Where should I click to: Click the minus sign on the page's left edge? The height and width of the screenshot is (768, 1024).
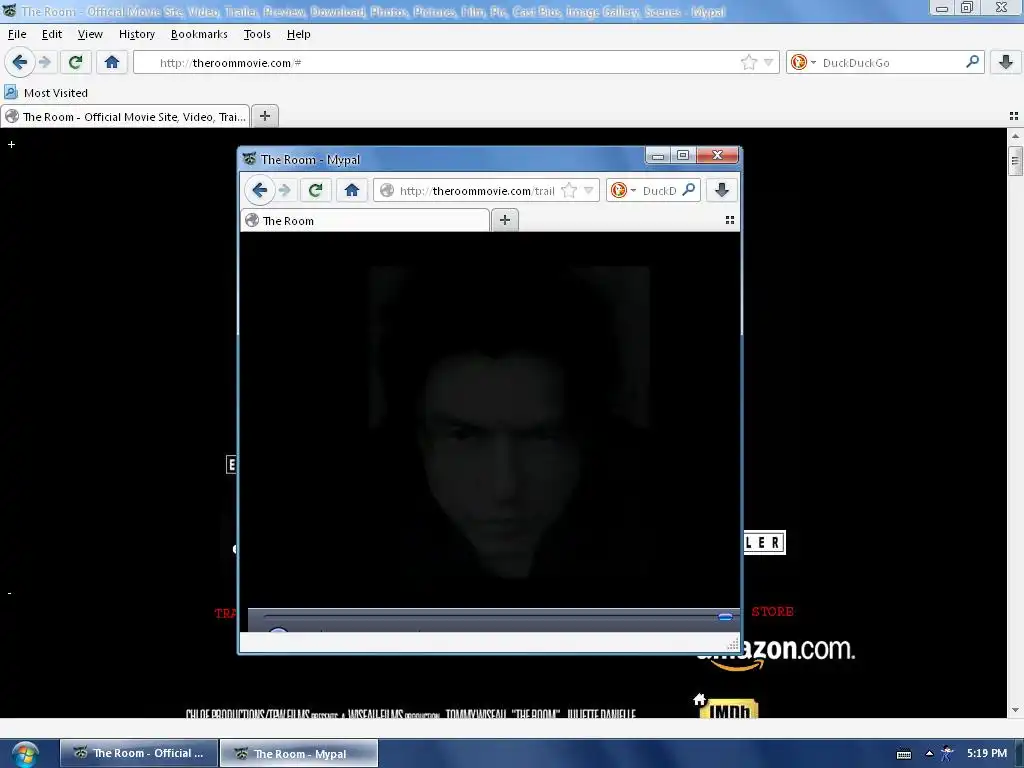tap(9, 594)
